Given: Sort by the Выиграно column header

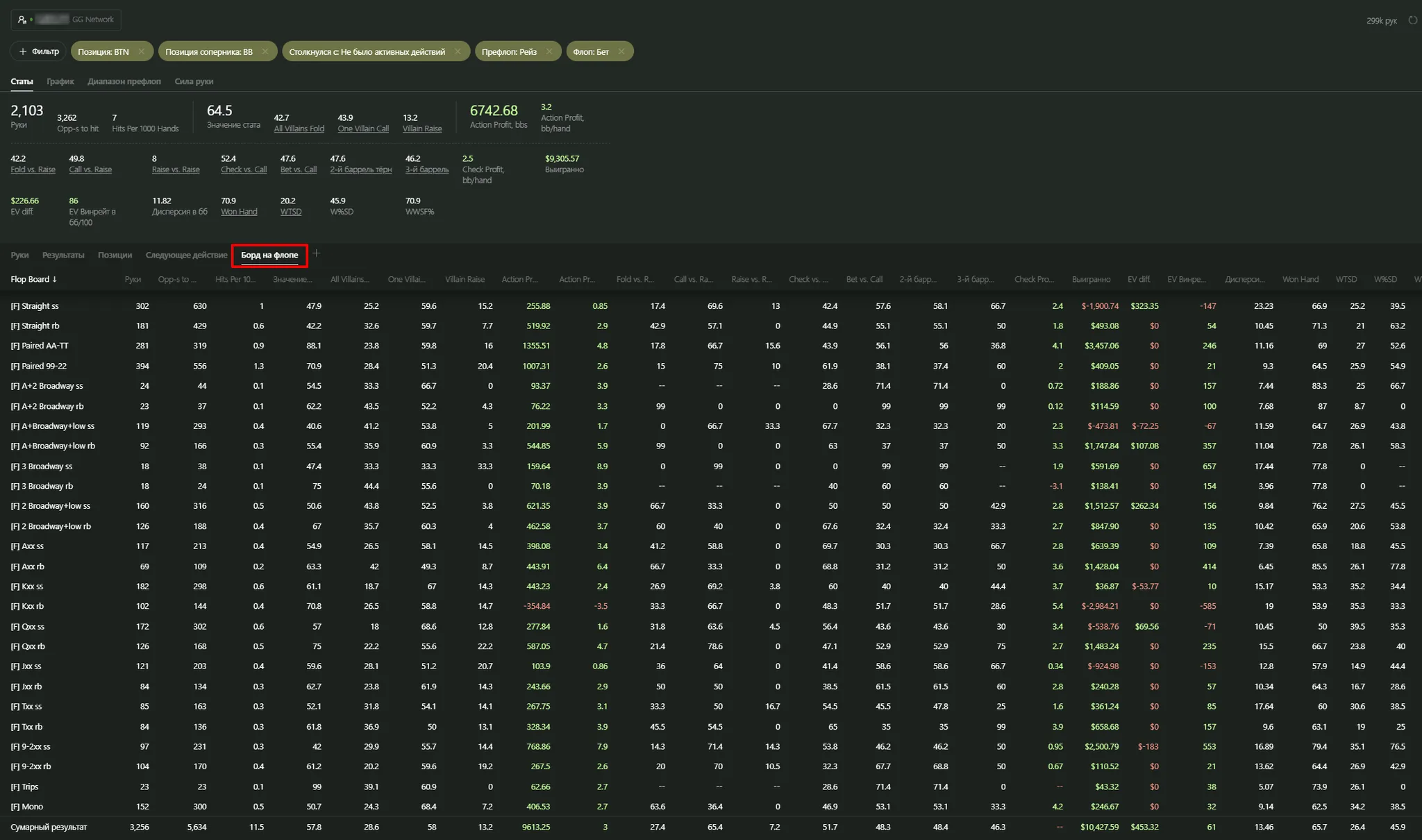Looking at the screenshot, I should (1091, 279).
